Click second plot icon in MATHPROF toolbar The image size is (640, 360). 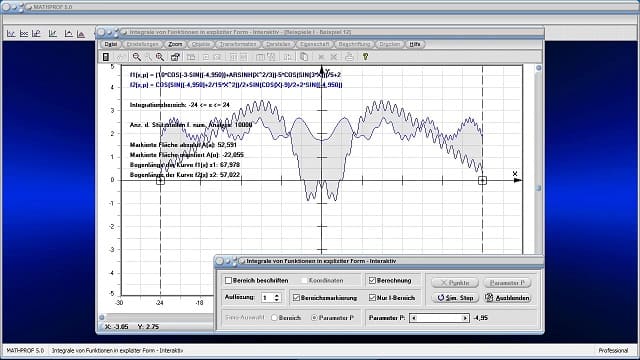click(24, 34)
